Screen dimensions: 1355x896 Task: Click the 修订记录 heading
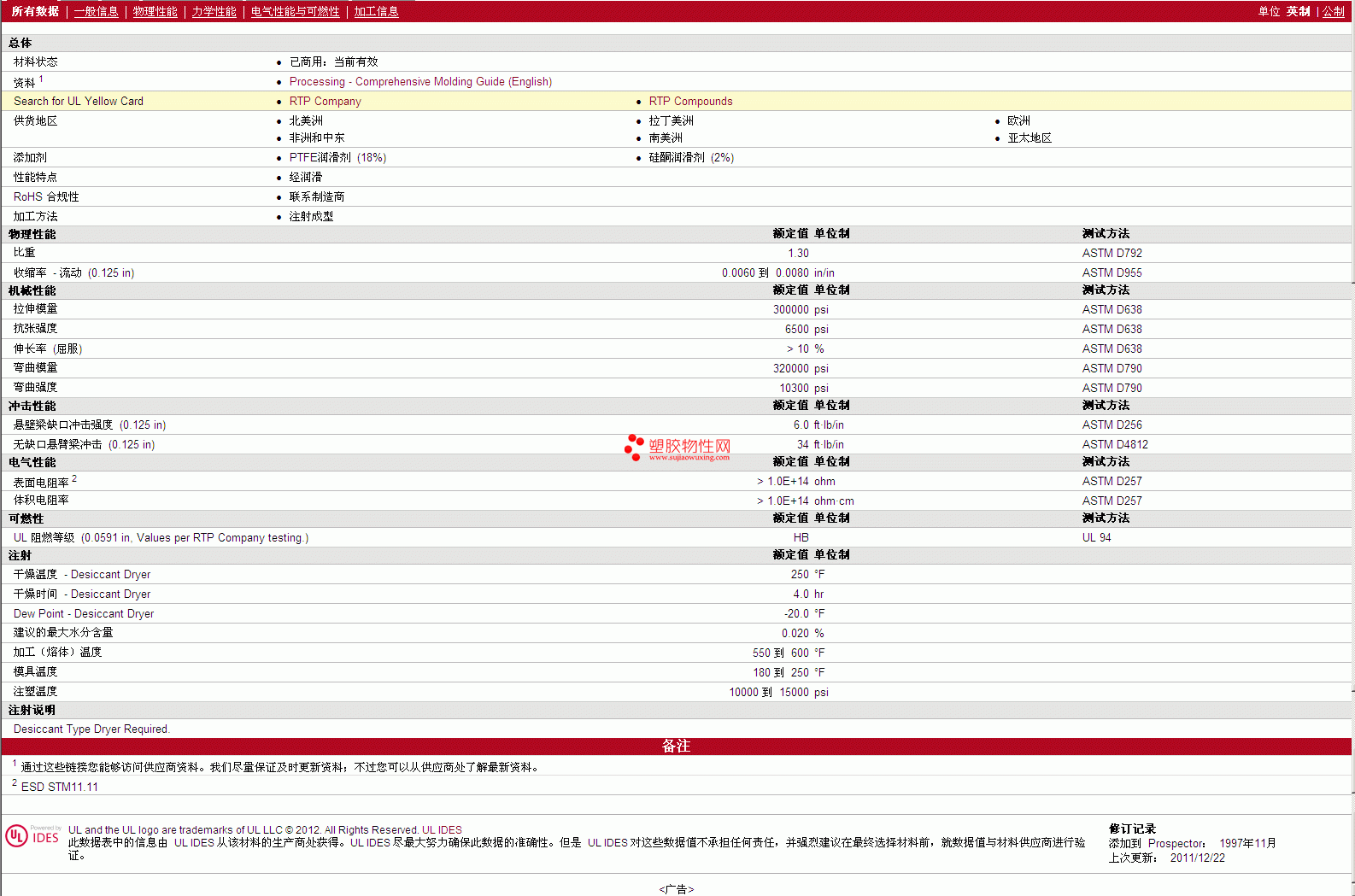[x=1132, y=829]
